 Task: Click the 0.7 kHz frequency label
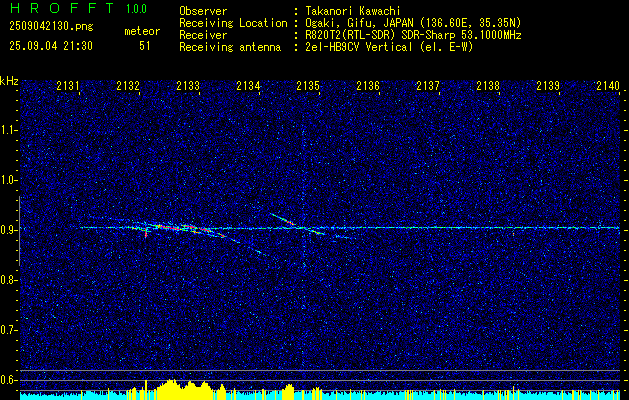point(9,330)
